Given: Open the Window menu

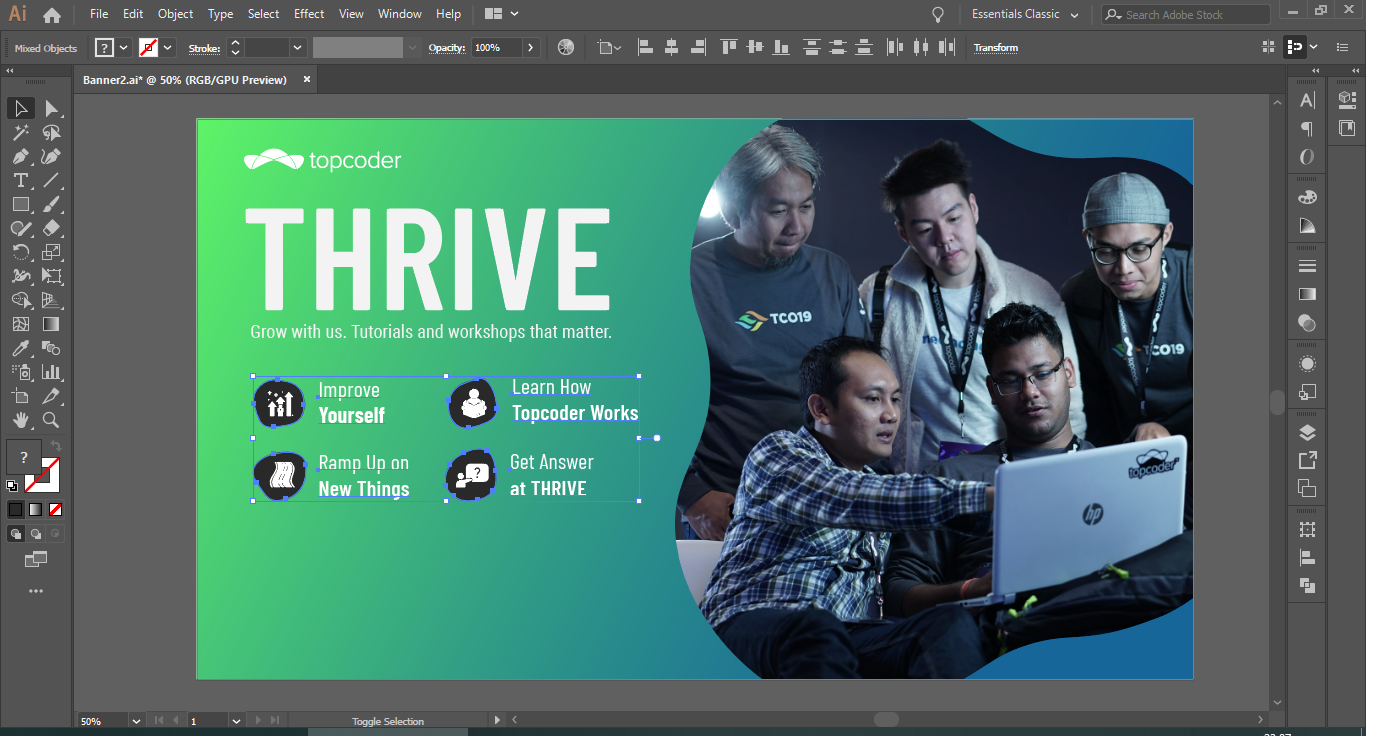Looking at the screenshot, I should pyautogui.click(x=400, y=14).
